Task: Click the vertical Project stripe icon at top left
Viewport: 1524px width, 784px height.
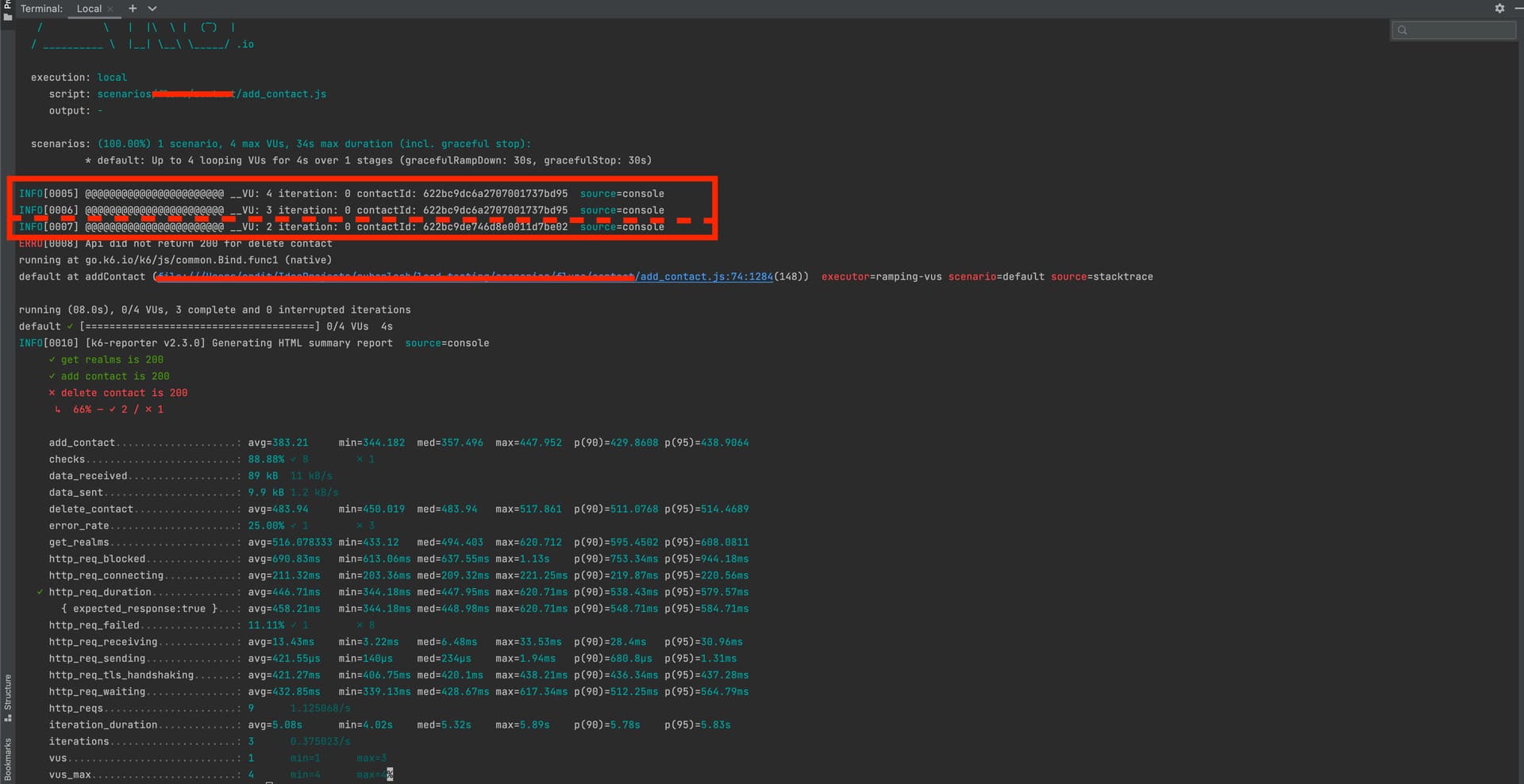Action: pos(8,6)
